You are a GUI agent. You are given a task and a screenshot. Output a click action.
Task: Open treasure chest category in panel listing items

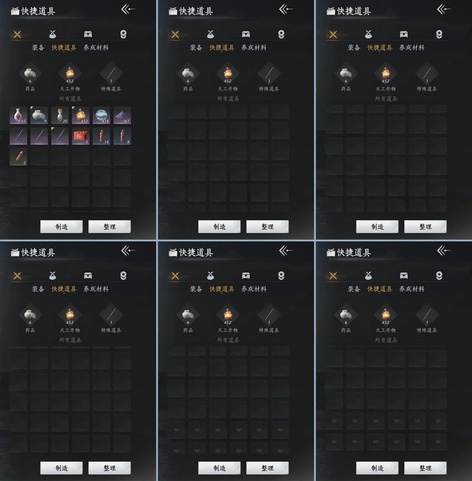(88, 34)
